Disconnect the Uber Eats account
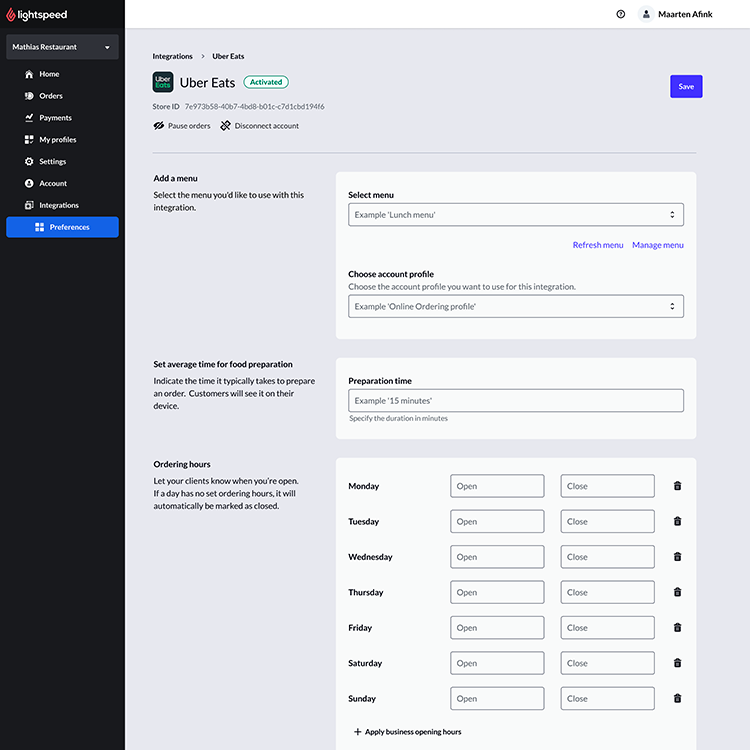 pos(259,126)
